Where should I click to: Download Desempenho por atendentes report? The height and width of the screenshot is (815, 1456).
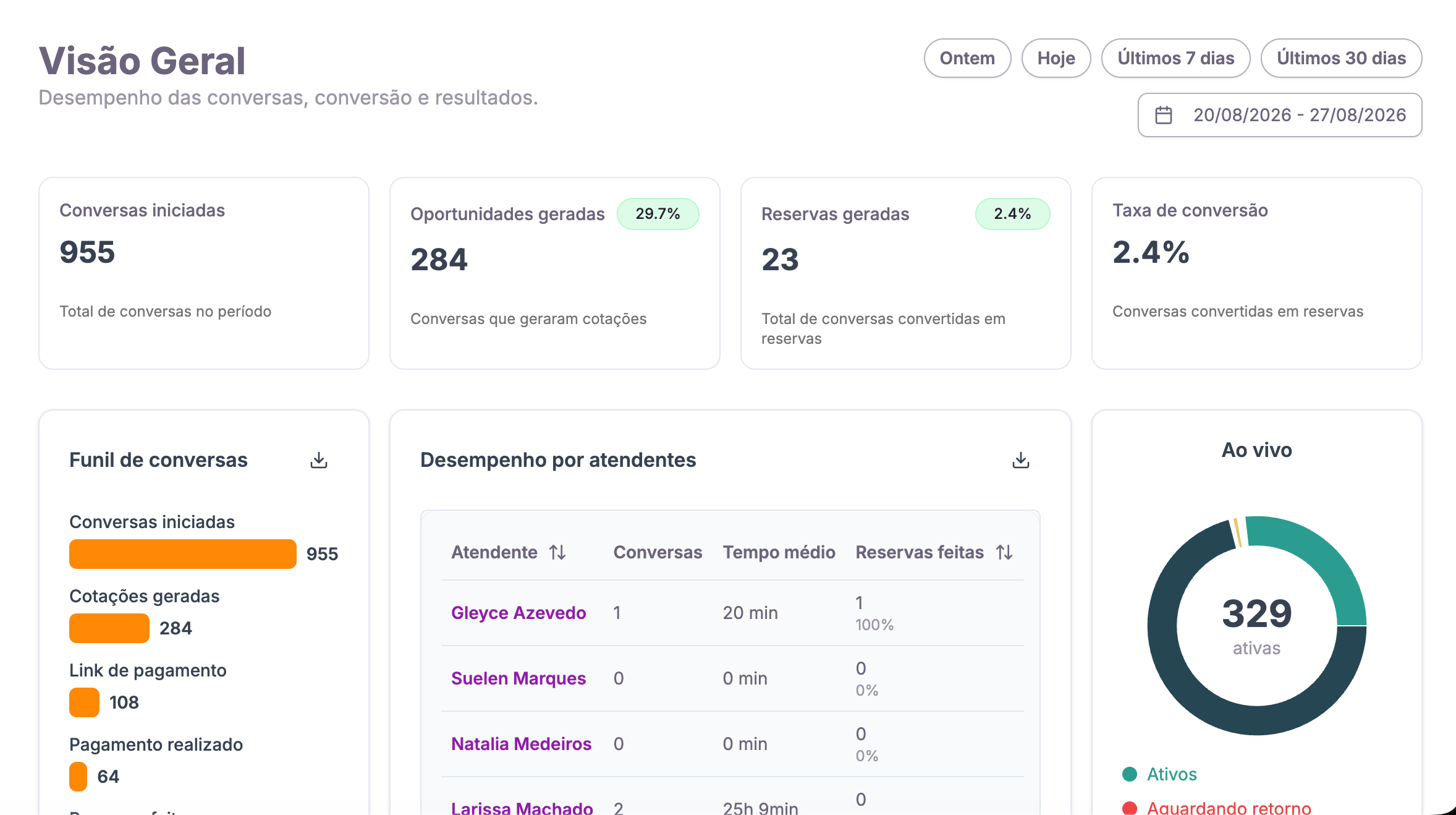(1021, 460)
